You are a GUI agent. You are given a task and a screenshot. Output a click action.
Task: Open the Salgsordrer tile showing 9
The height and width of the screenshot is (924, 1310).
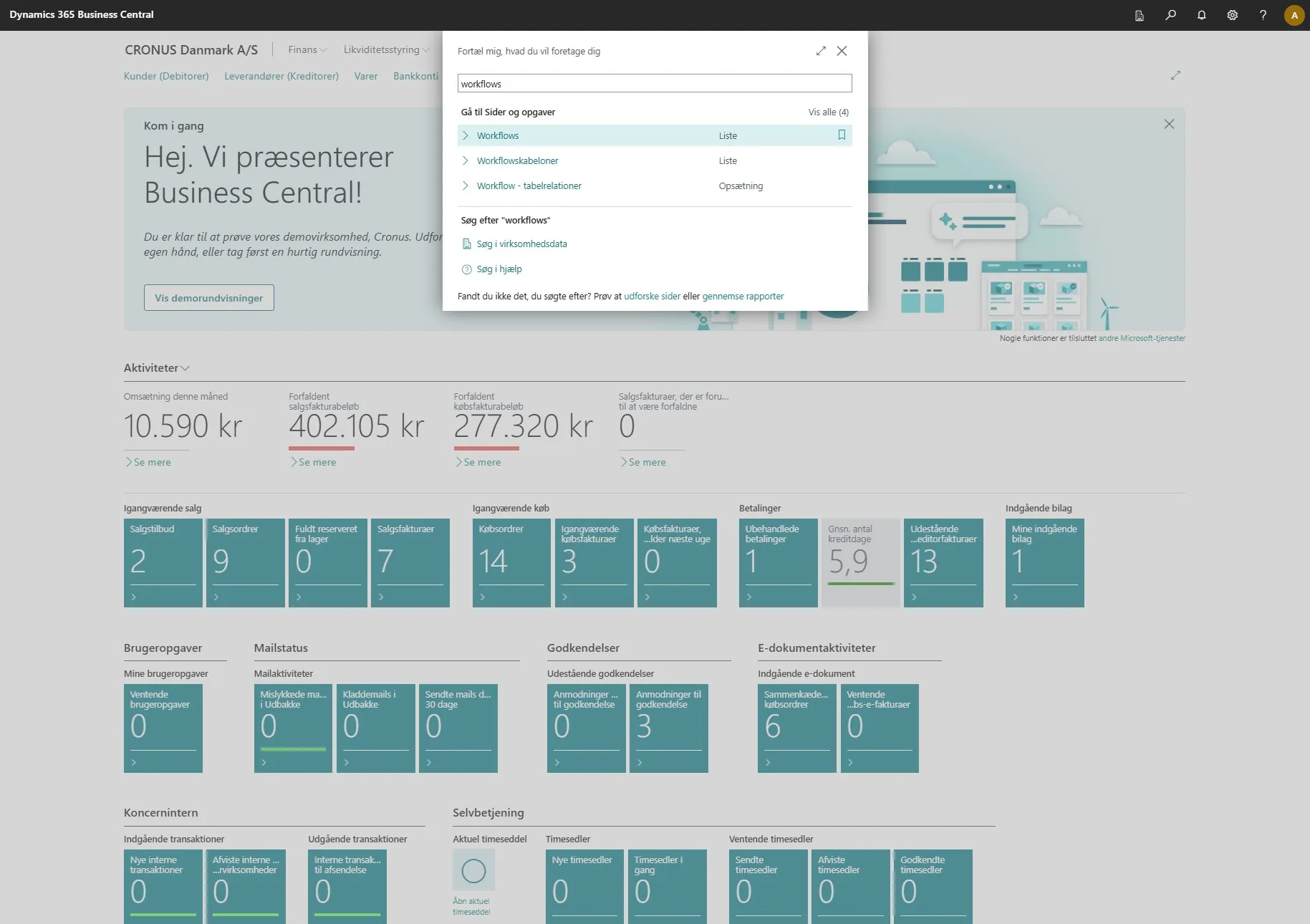coord(246,563)
